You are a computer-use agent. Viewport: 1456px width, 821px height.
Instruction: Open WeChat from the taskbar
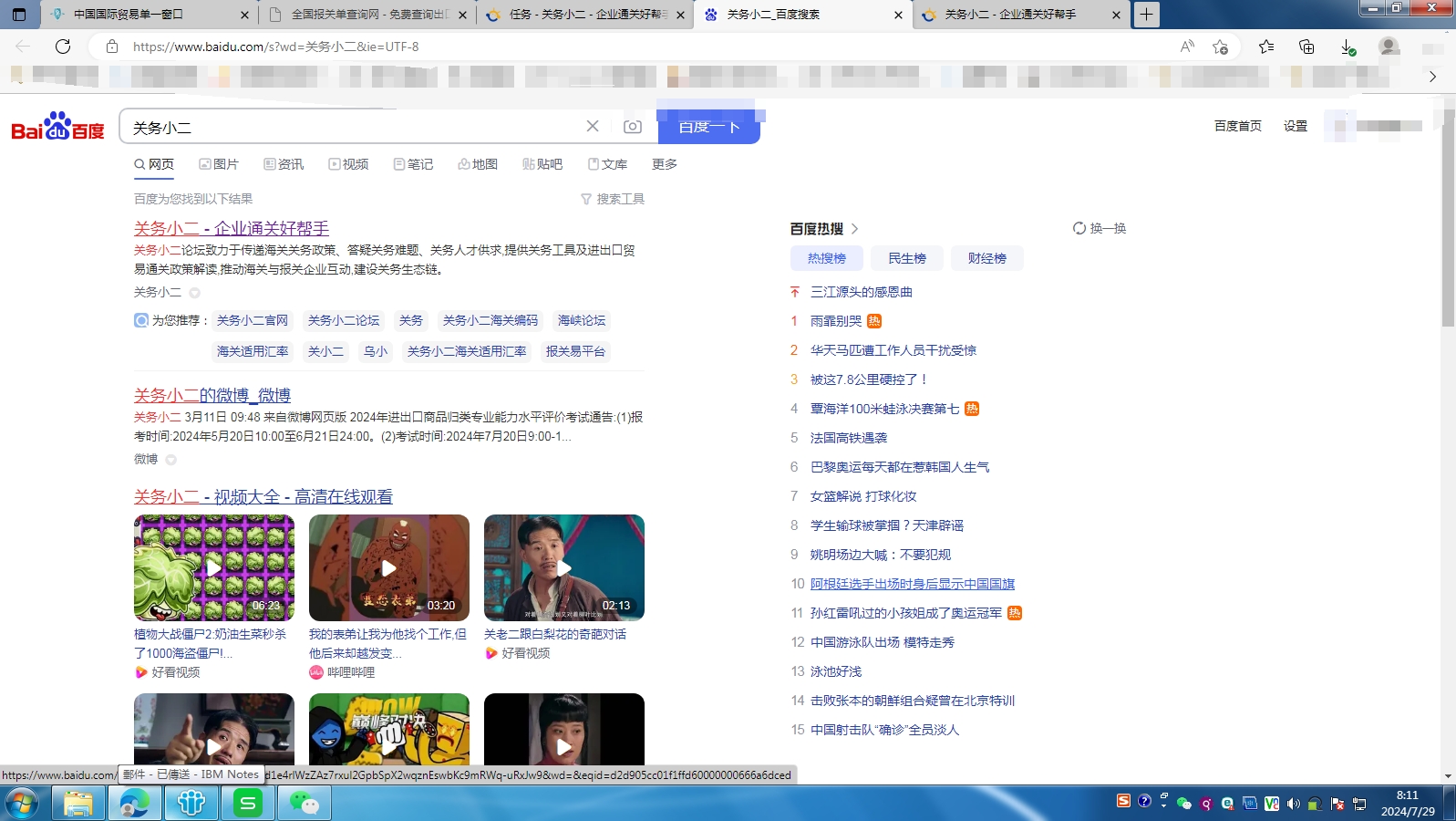click(305, 804)
